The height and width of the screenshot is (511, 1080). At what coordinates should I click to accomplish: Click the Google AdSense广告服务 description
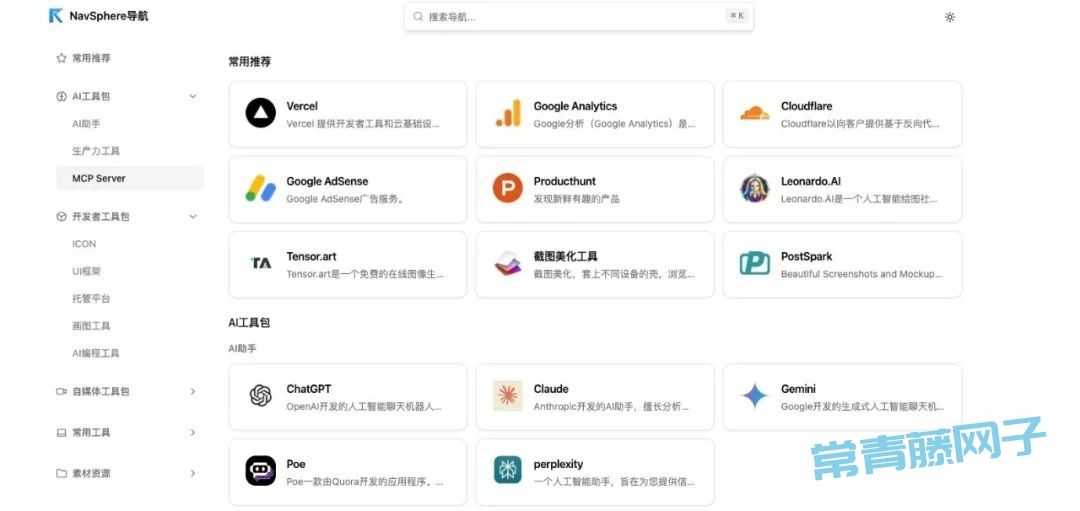345,199
